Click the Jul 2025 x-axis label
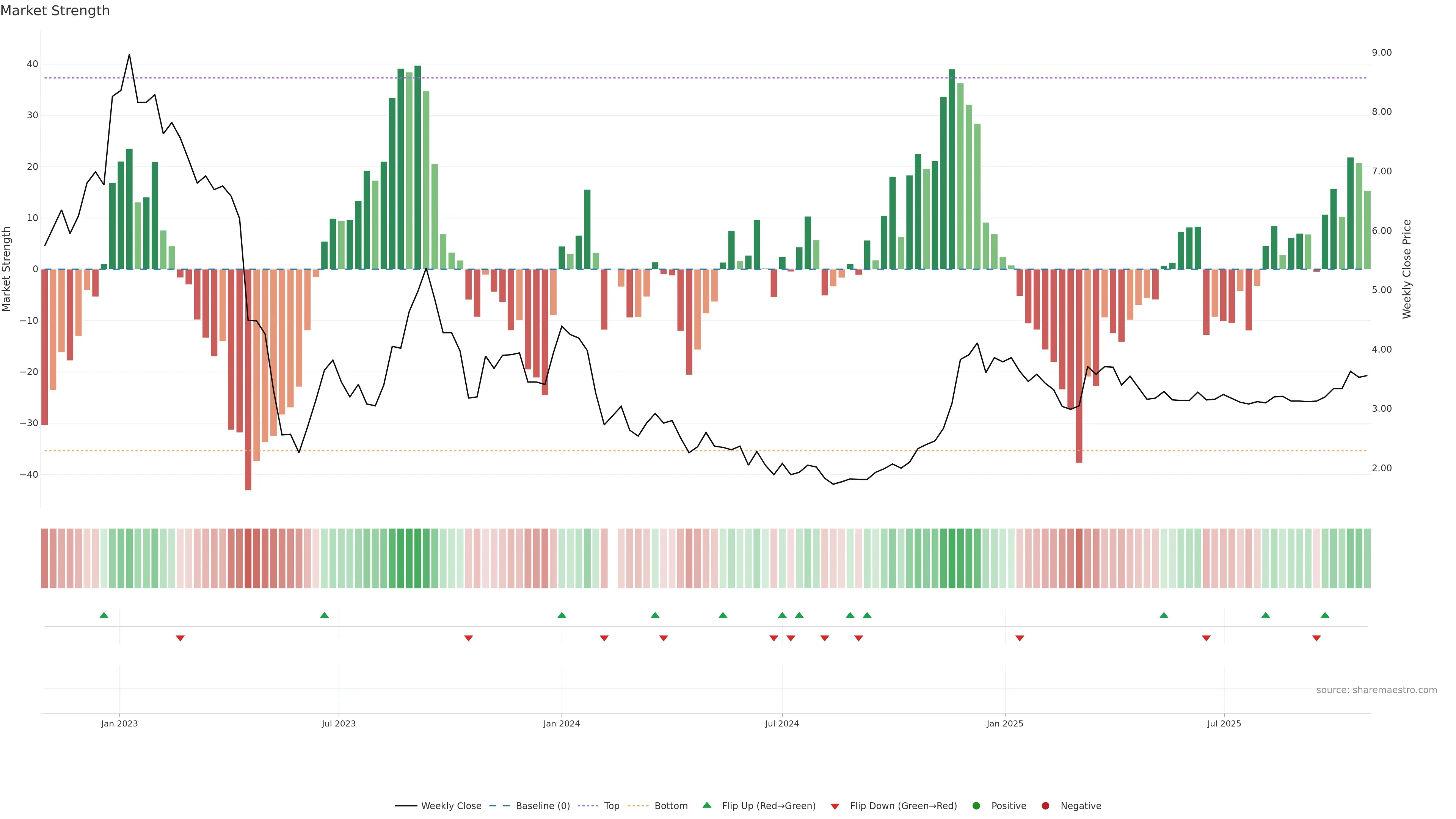This screenshot has width=1456, height=819. click(x=1224, y=723)
